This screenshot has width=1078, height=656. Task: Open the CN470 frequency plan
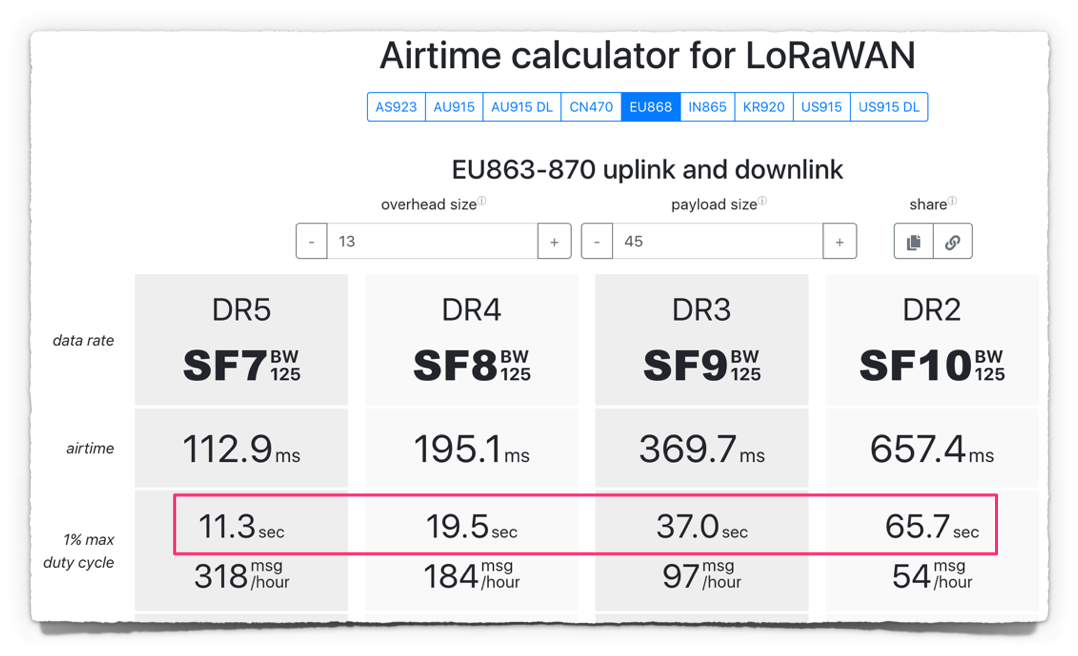coord(591,106)
